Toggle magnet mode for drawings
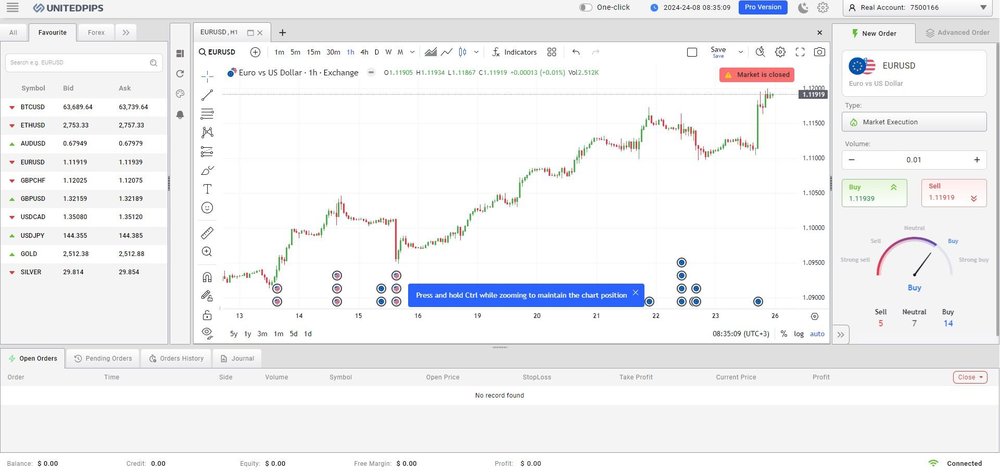The image size is (1000, 473). (207, 277)
